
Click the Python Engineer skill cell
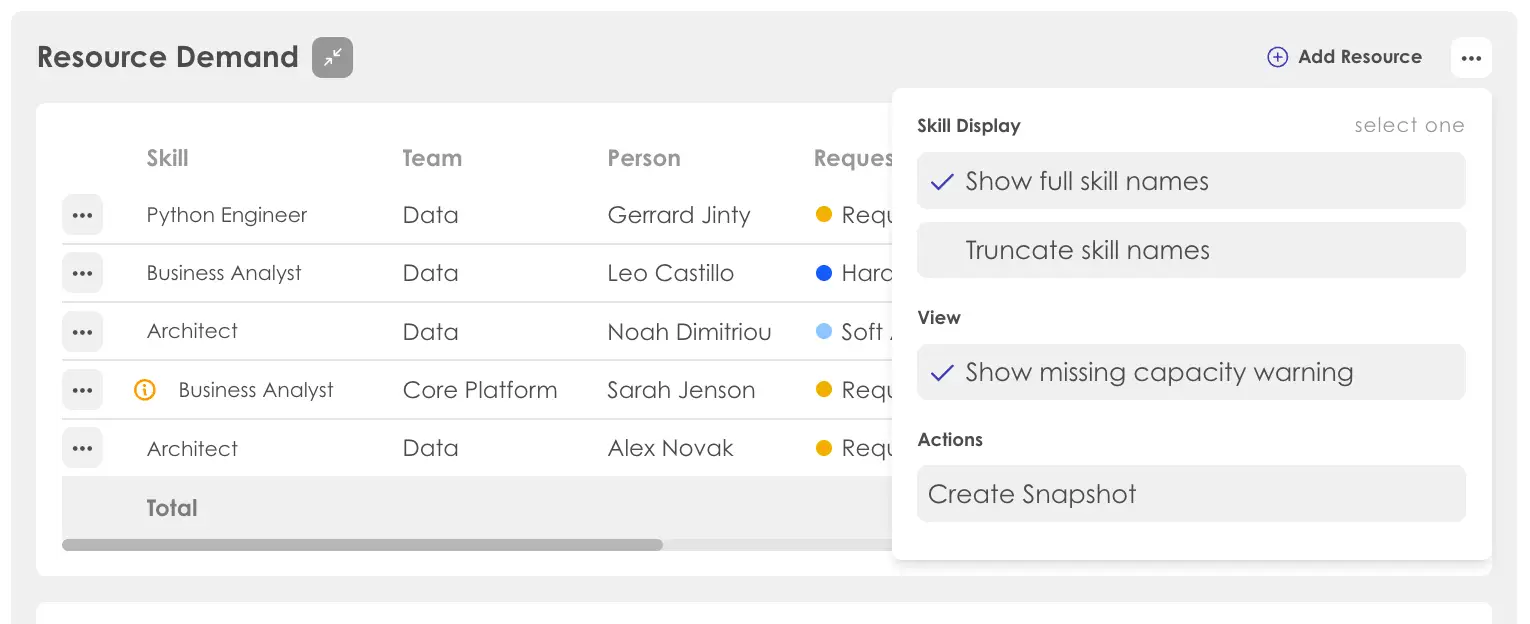click(227, 215)
